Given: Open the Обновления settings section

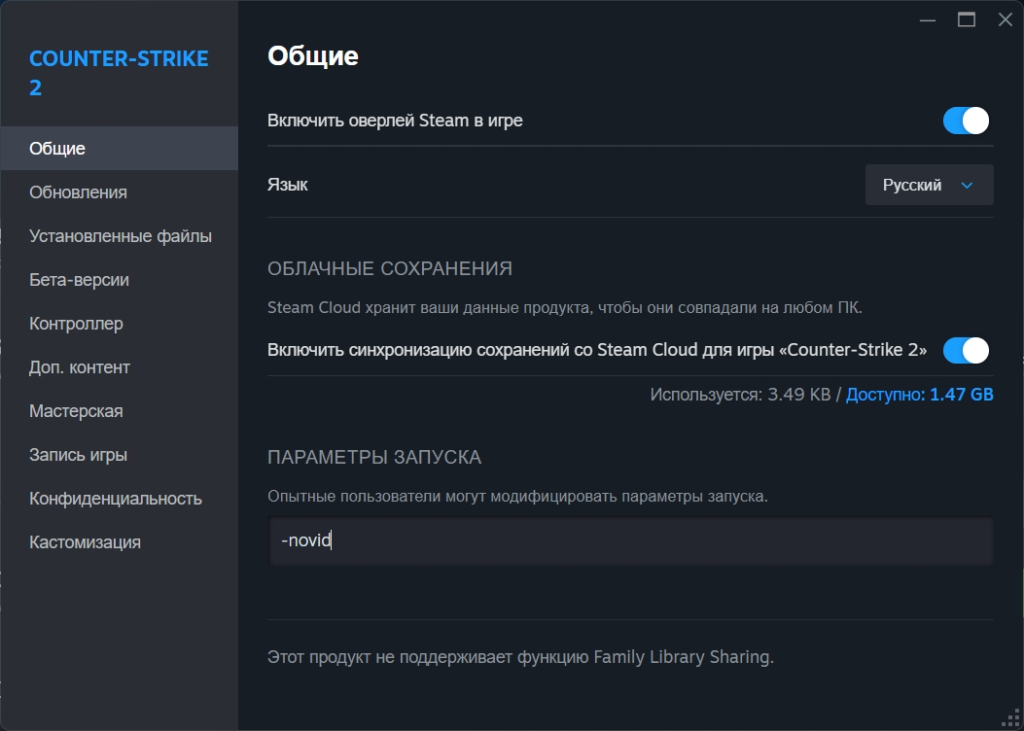Looking at the screenshot, I should pyautogui.click(x=78, y=192).
